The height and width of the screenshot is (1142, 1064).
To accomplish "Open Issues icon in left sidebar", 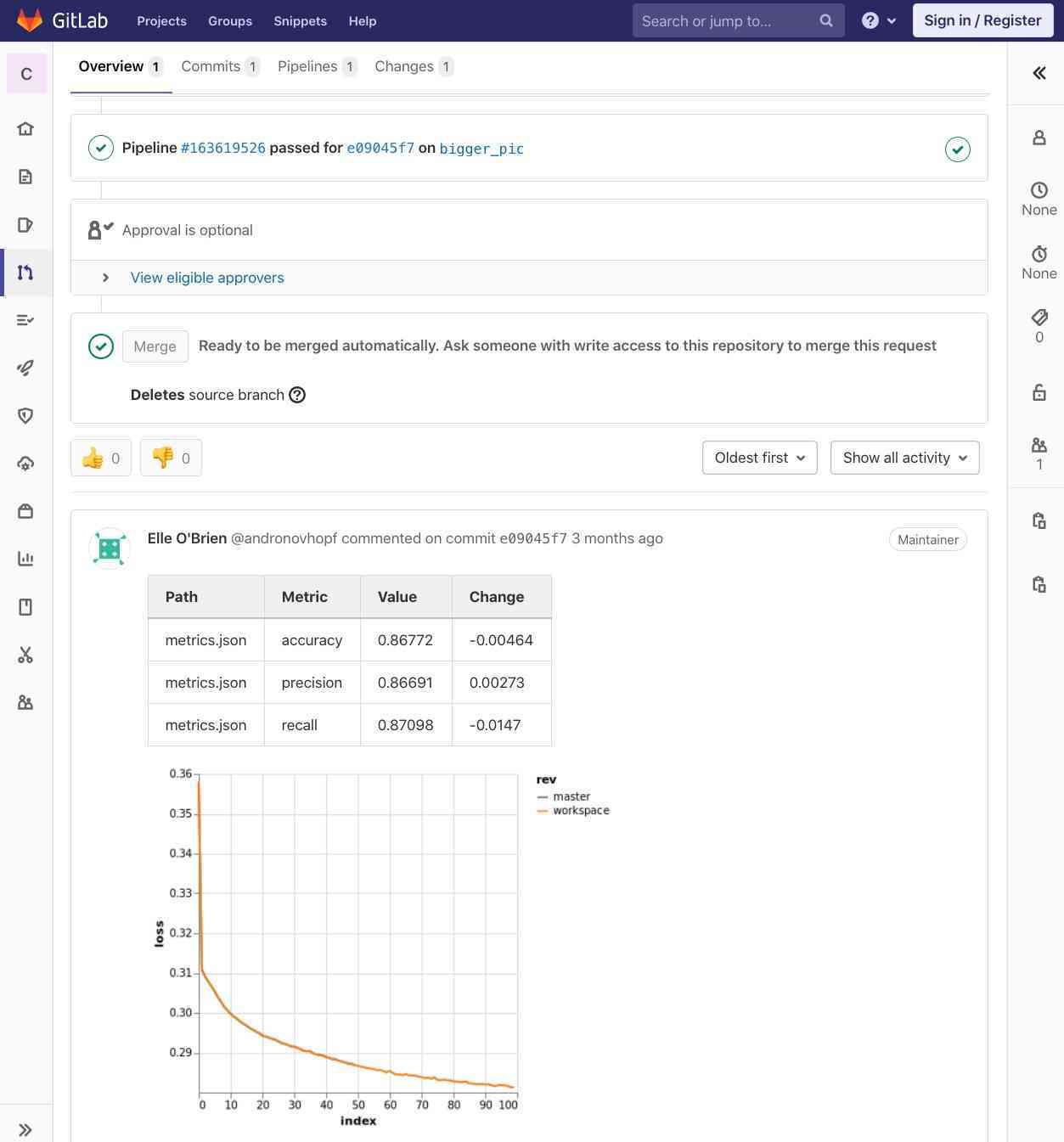I will 25,225.
